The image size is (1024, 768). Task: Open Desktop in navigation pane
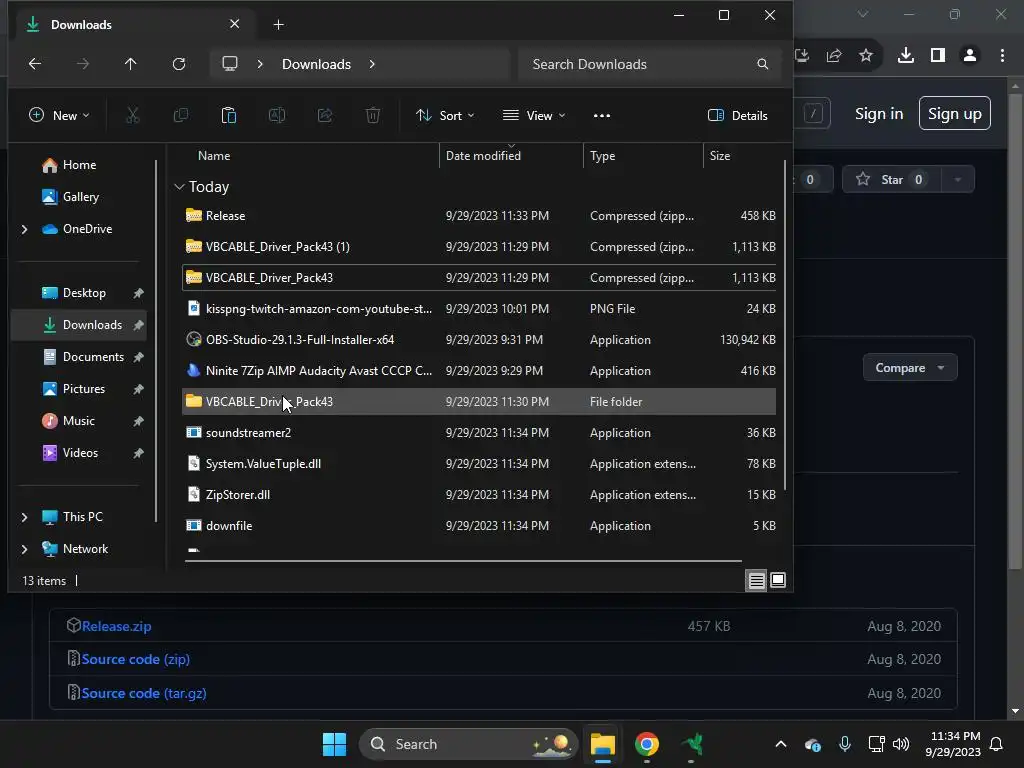(84, 293)
